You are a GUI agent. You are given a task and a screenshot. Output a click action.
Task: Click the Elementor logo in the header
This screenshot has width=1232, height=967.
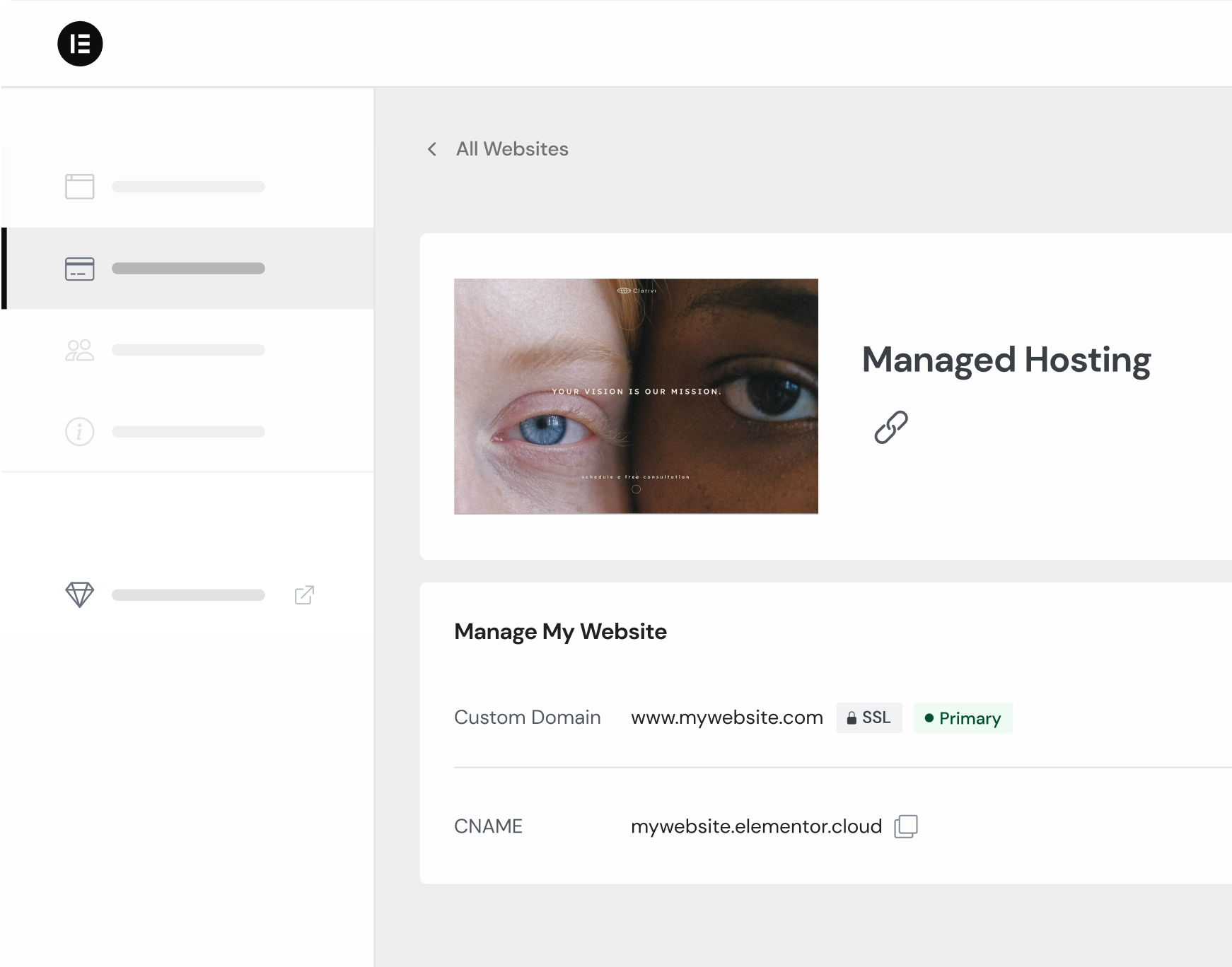80,44
